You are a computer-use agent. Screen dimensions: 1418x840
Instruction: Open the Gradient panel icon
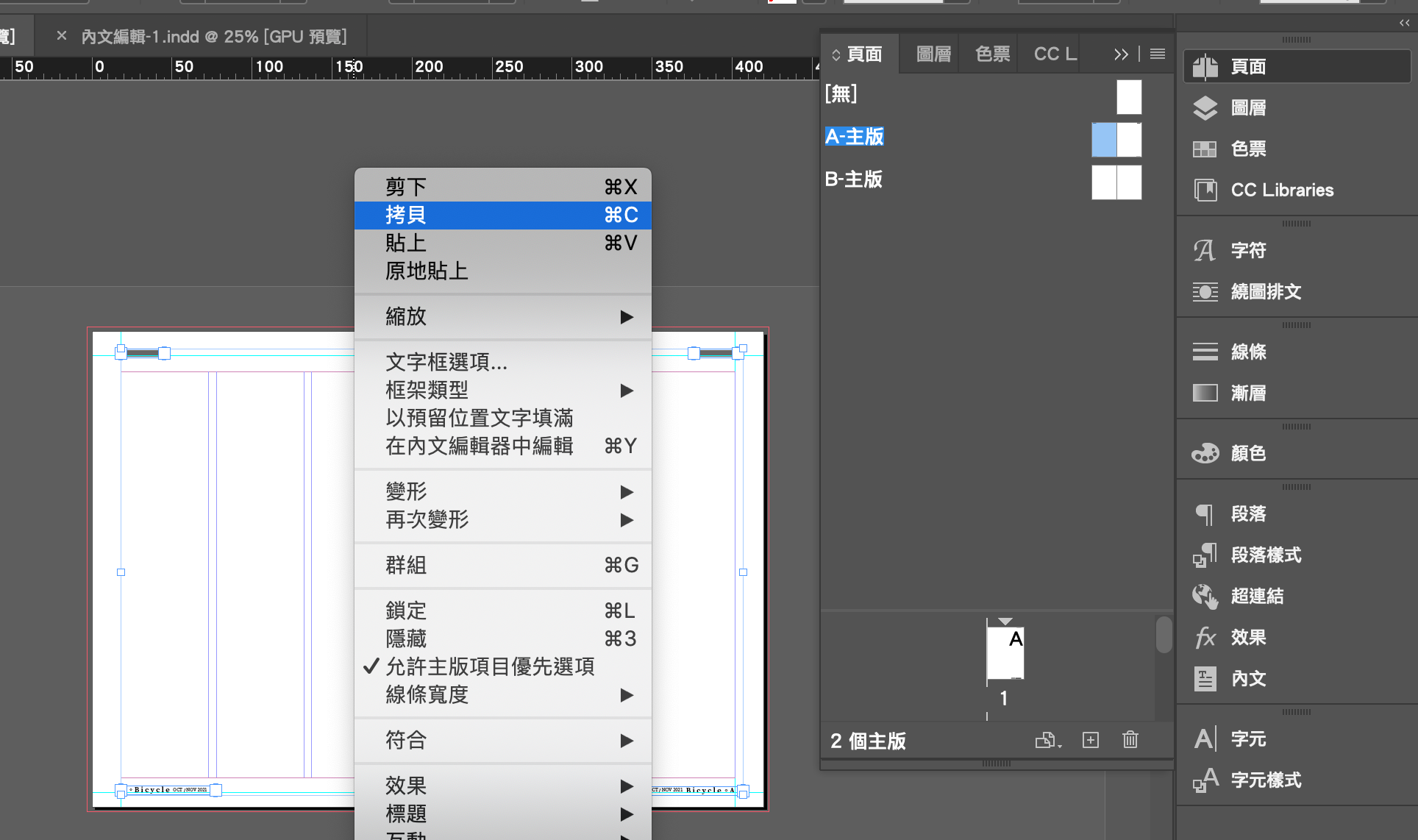(1205, 394)
